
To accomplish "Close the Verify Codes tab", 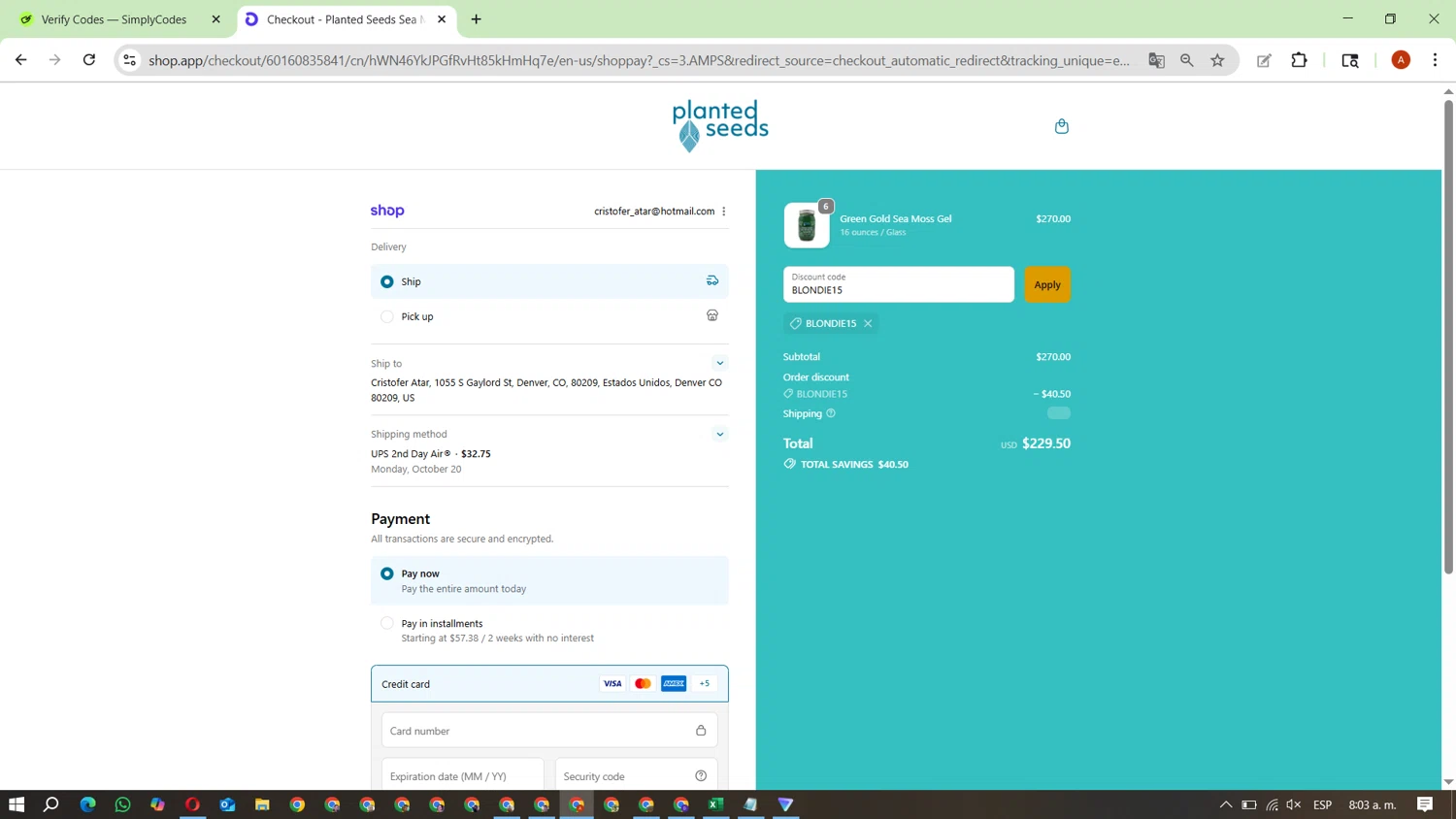I will 215,19.
